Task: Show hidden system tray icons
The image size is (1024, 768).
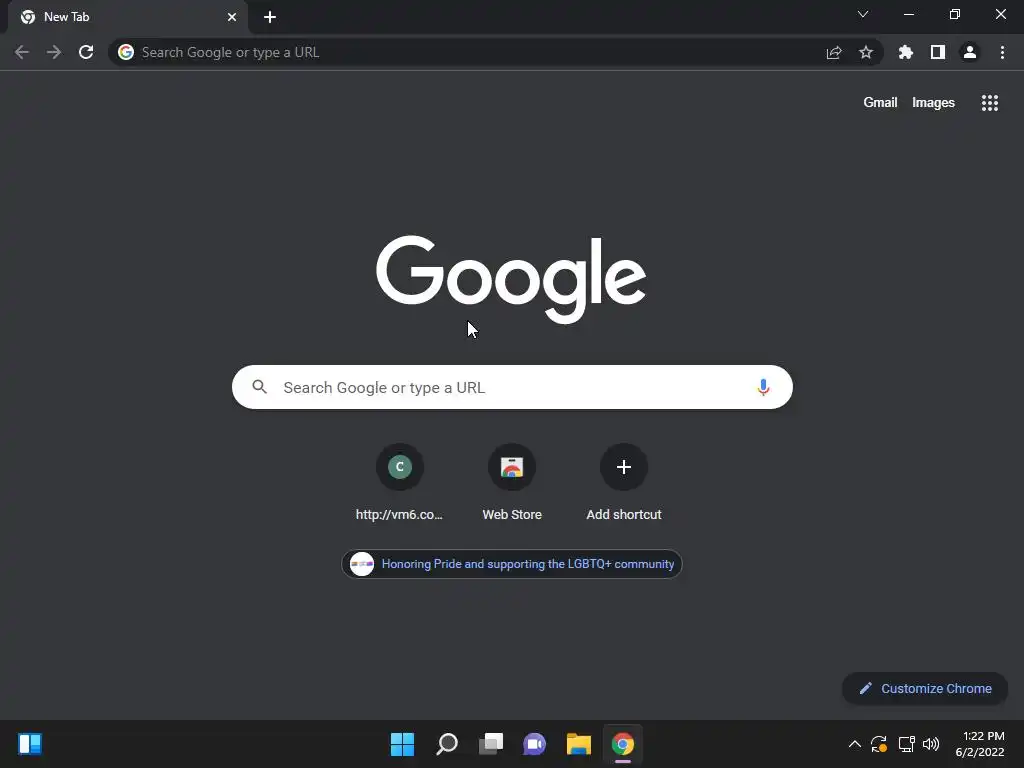Action: click(854, 744)
